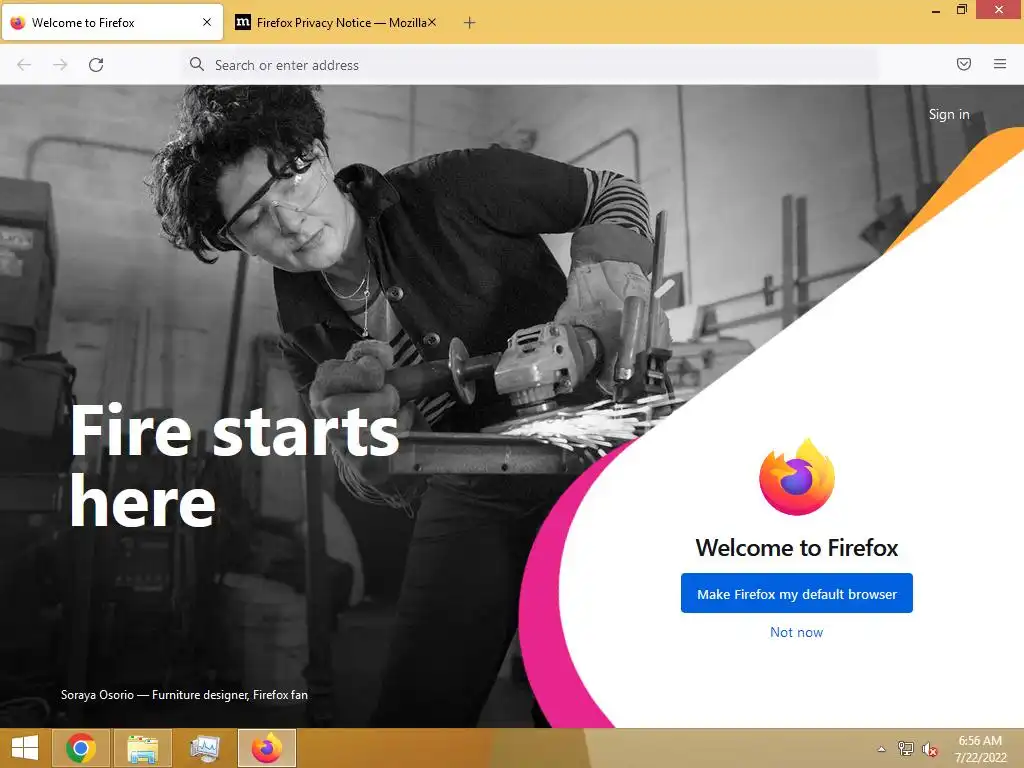Click Make Firefox my default browser
This screenshot has width=1024, height=768.
click(x=796, y=593)
